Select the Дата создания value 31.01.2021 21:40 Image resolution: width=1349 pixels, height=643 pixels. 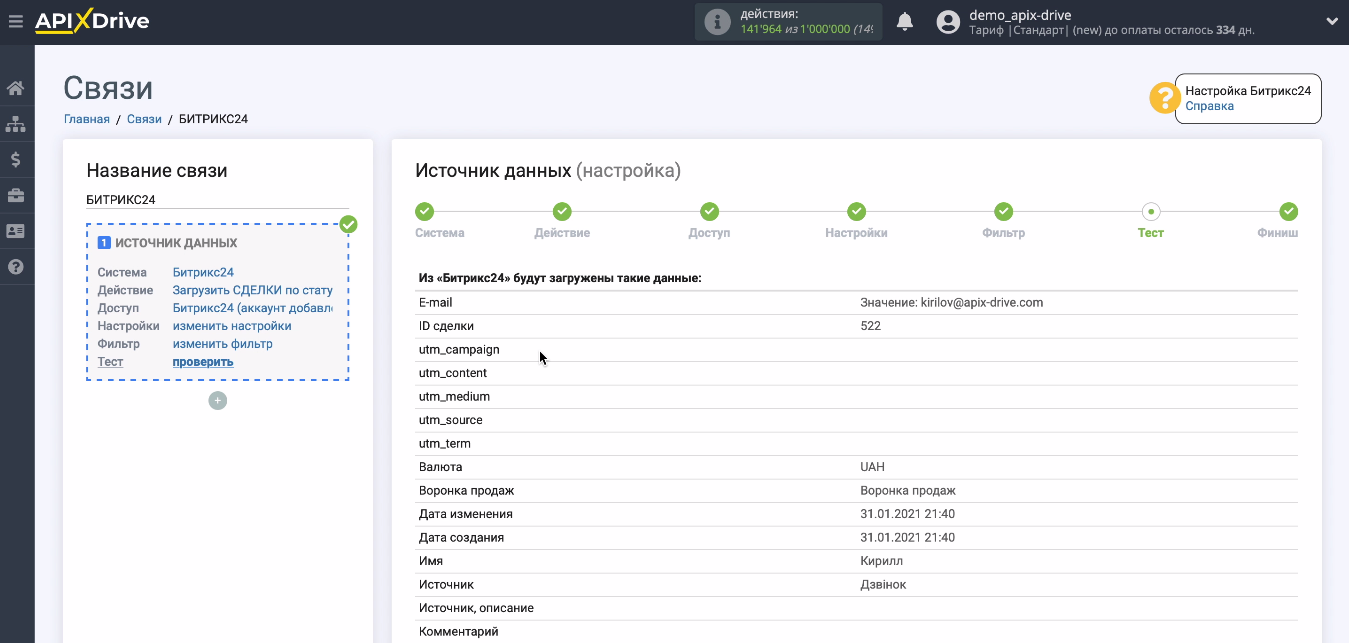[x=908, y=538]
